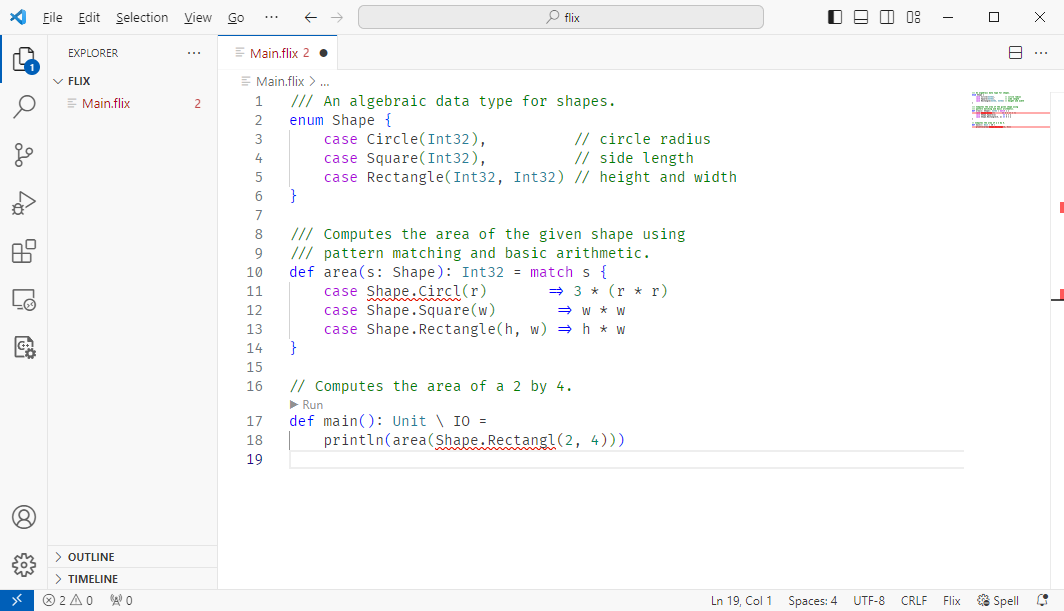
Task: Open the Manage settings gear
Action: pyautogui.click(x=24, y=565)
